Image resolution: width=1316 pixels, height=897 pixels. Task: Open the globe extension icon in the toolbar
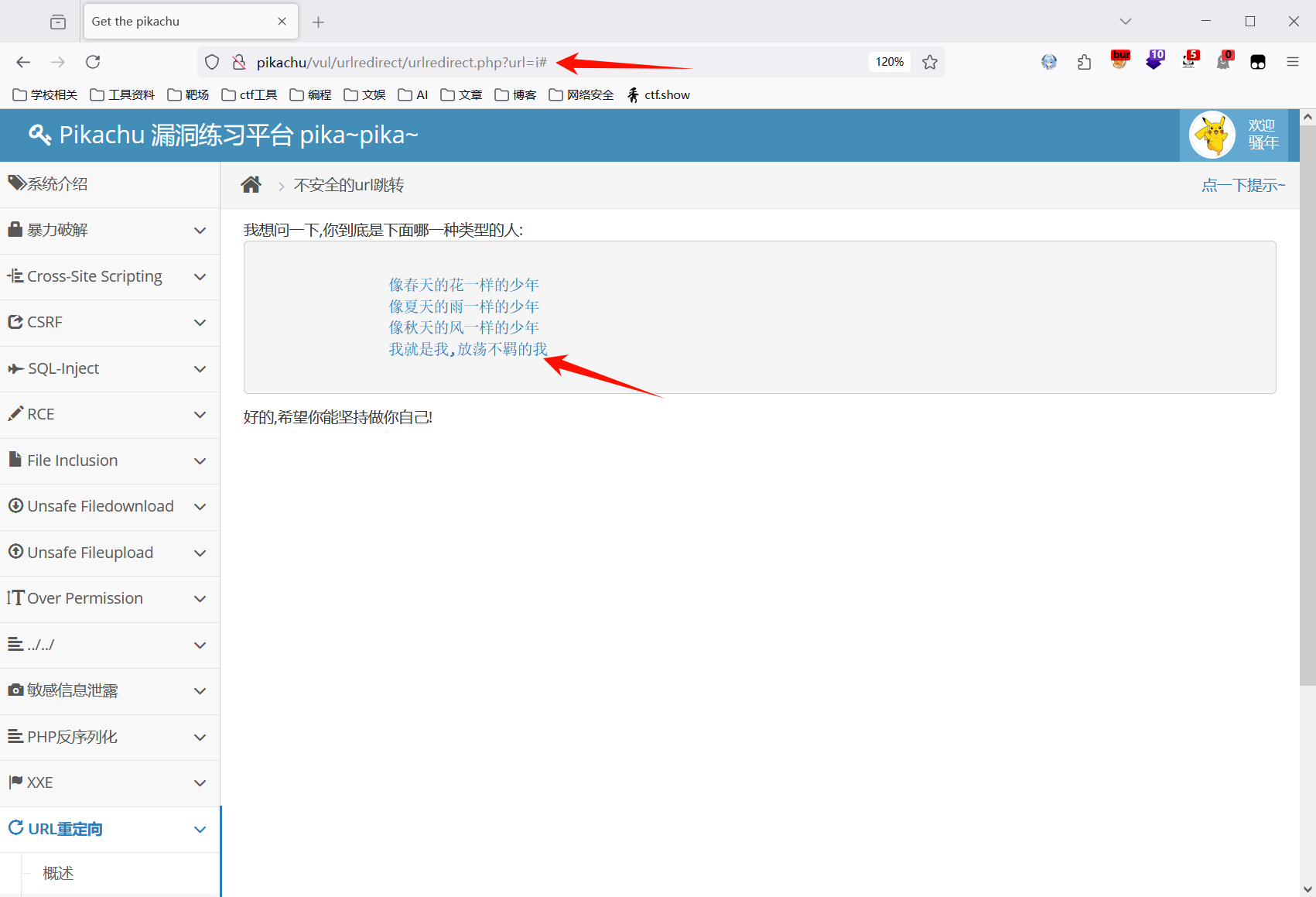tap(1049, 62)
